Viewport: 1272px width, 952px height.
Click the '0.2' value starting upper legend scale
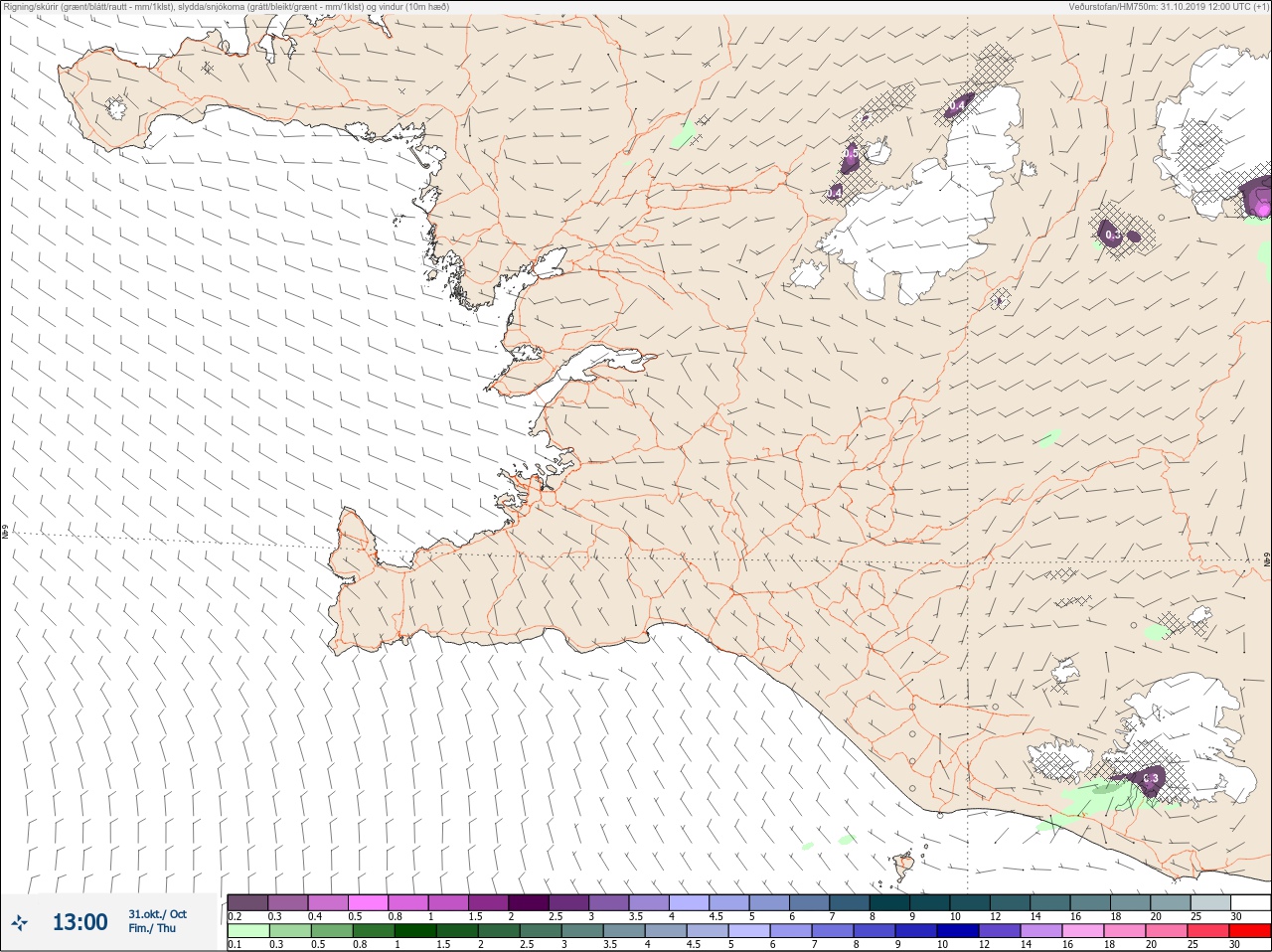(235, 916)
